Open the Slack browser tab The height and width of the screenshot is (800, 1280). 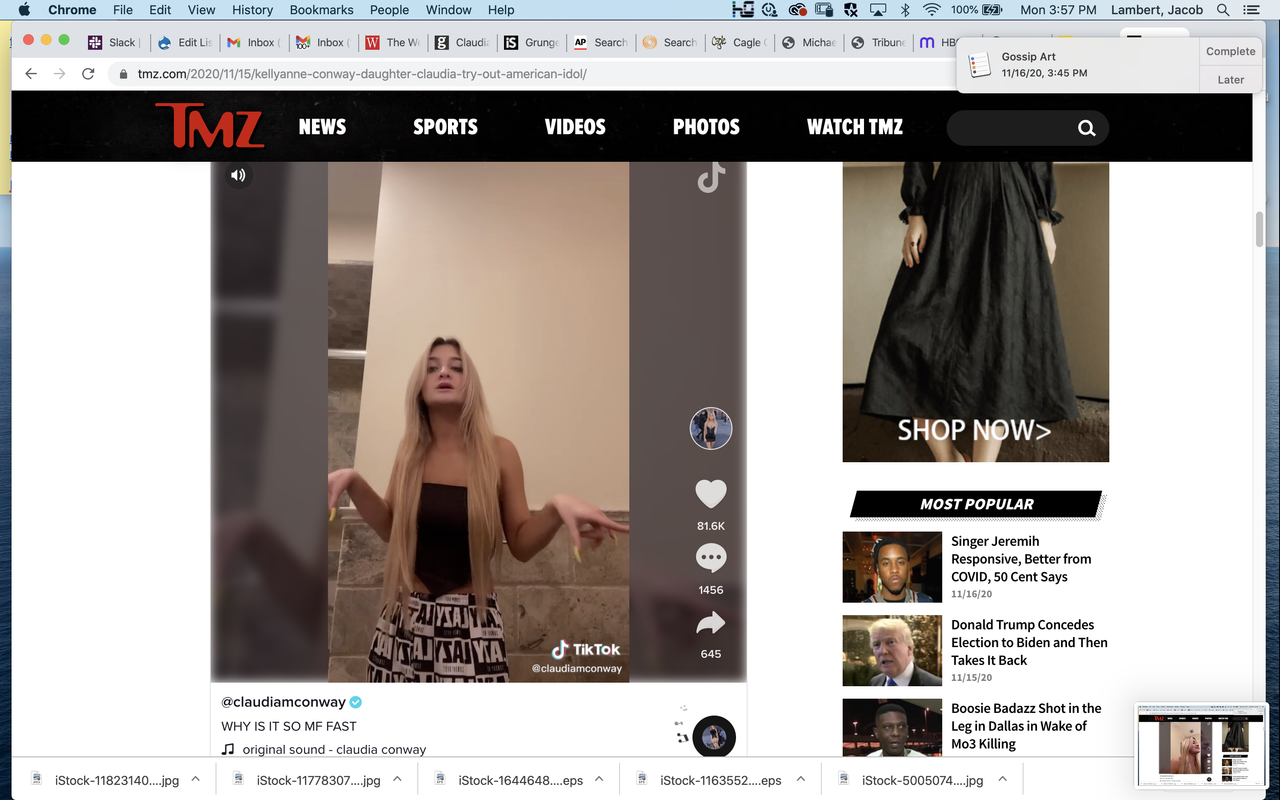pyautogui.click(x=112, y=42)
